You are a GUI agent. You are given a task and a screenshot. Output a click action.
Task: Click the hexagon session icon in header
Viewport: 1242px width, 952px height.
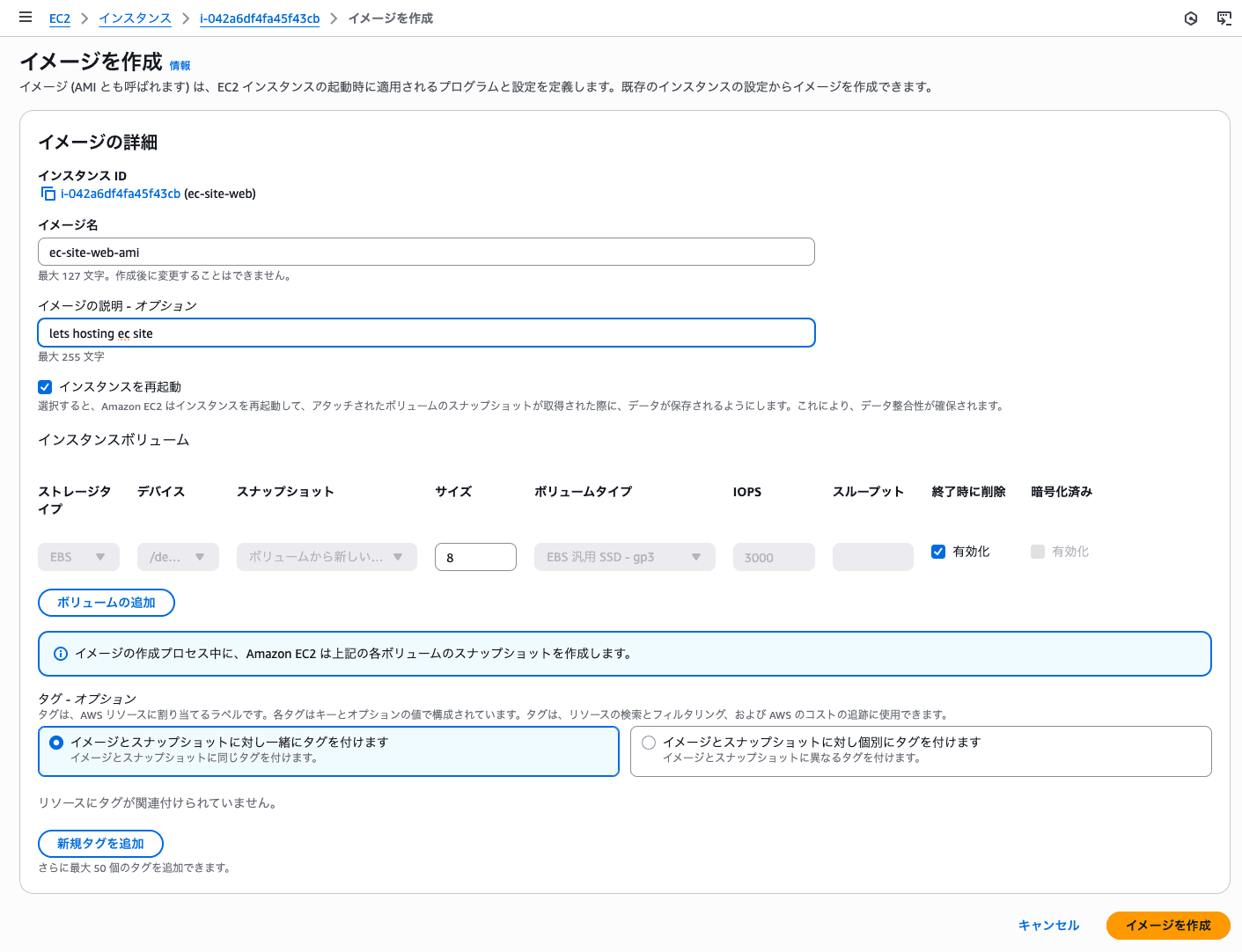1190,18
